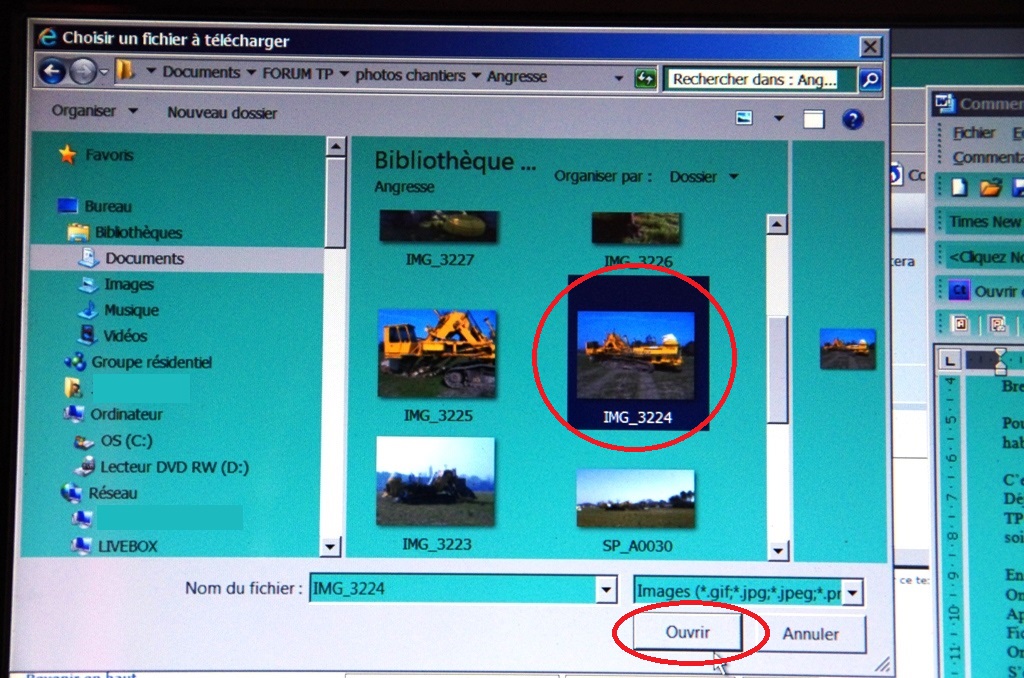Open the Organiser menu
The width and height of the screenshot is (1024, 678).
pyautogui.click(x=95, y=111)
